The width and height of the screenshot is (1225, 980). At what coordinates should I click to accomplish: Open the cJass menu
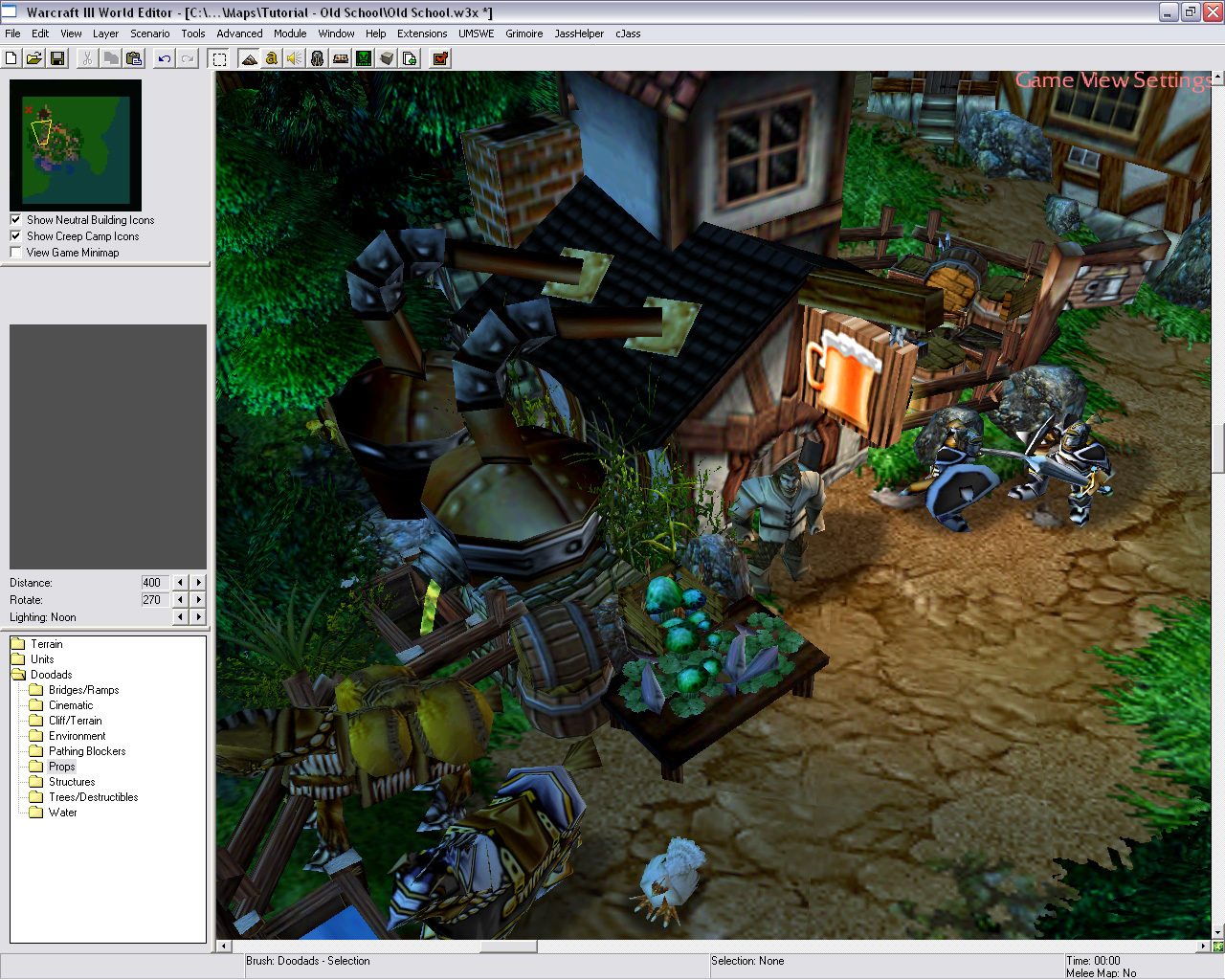point(629,33)
